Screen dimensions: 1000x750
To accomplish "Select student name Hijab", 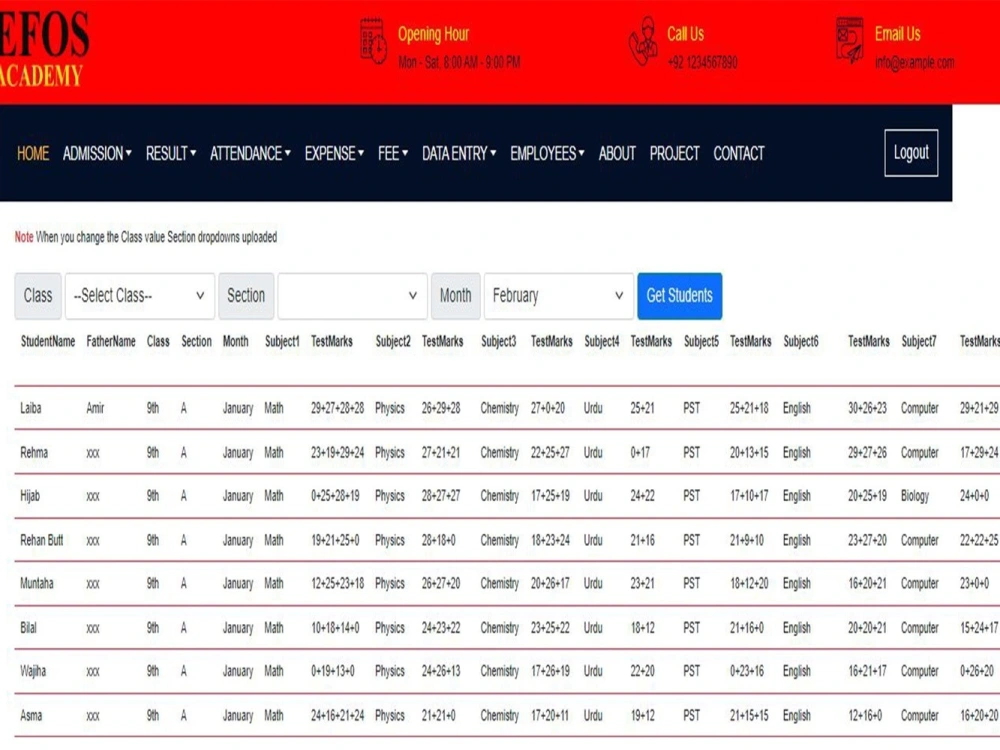I will [30, 496].
